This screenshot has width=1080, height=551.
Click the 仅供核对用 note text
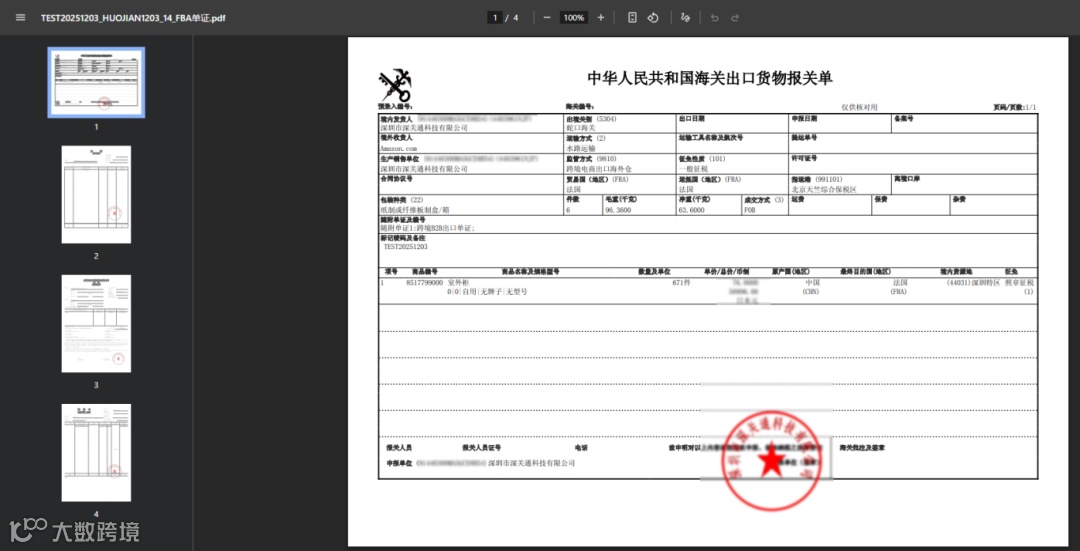point(859,107)
